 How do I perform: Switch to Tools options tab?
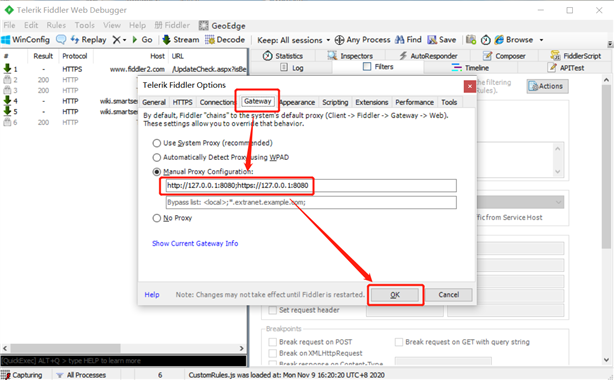[x=449, y=102]
